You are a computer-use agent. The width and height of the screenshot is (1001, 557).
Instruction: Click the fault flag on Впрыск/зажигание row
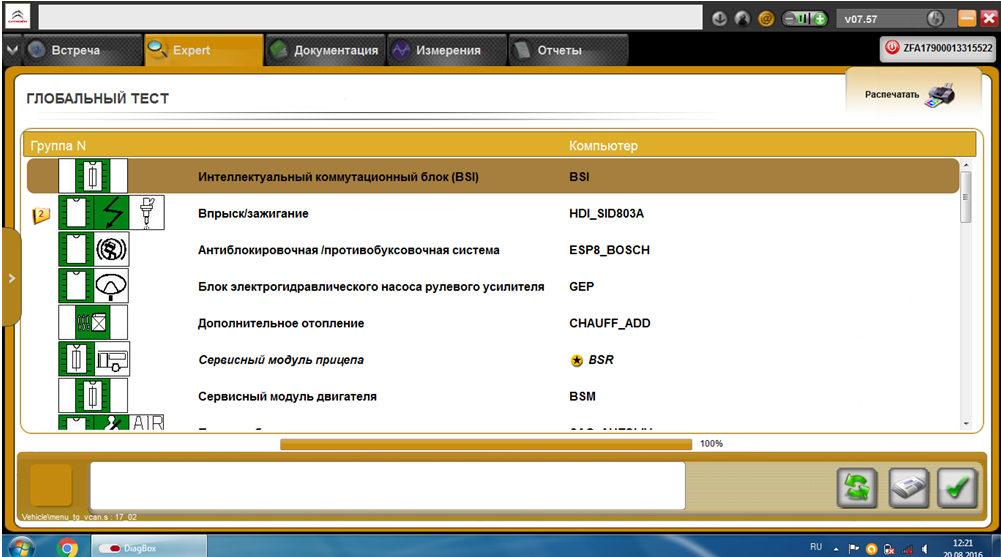click(41, 215)
